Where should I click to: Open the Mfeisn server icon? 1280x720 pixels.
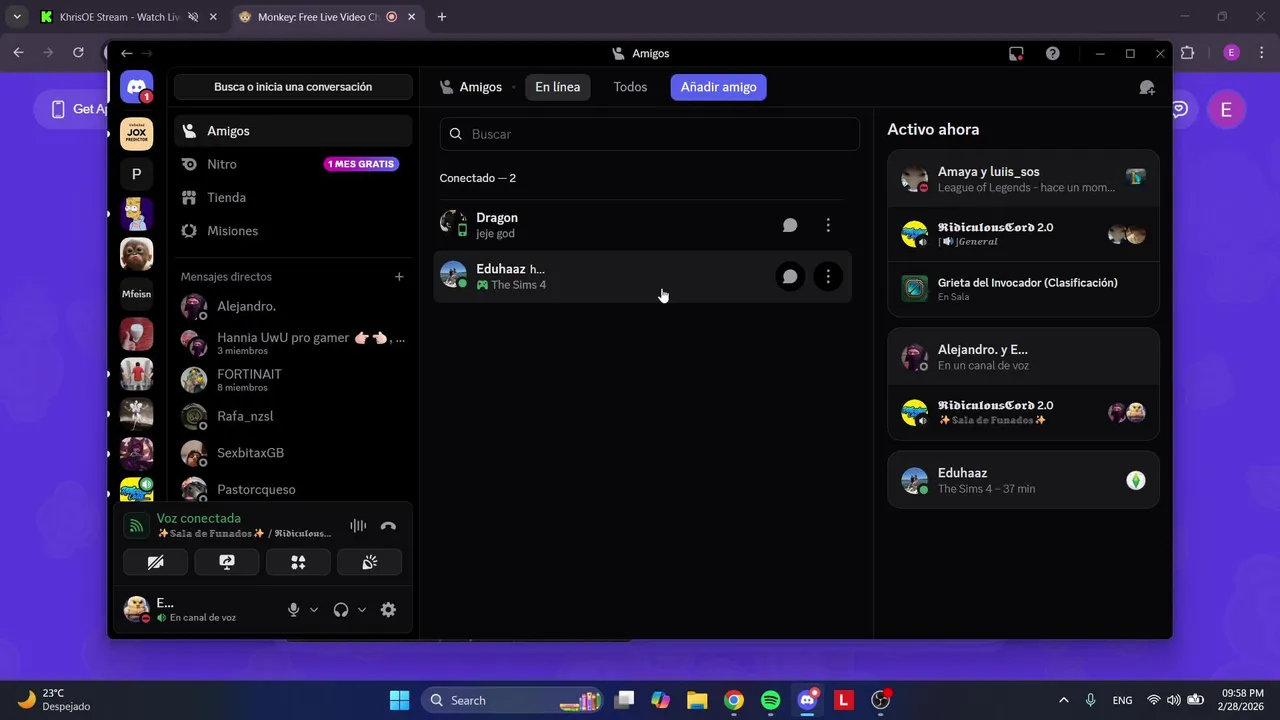137,294
